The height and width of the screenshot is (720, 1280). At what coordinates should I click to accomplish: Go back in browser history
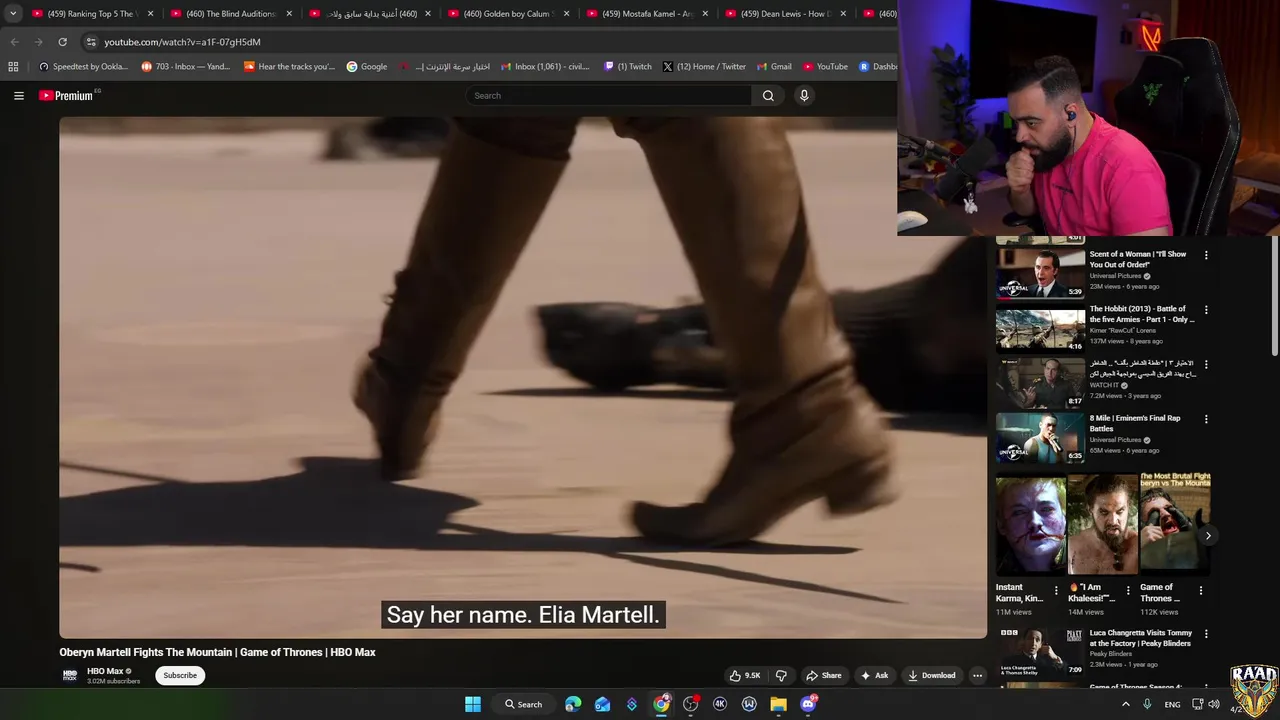(14, 42)
